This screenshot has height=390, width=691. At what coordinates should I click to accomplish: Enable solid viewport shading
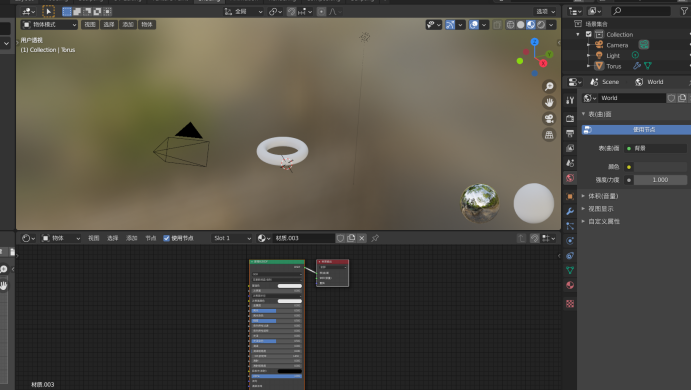(x=520, y=25)
